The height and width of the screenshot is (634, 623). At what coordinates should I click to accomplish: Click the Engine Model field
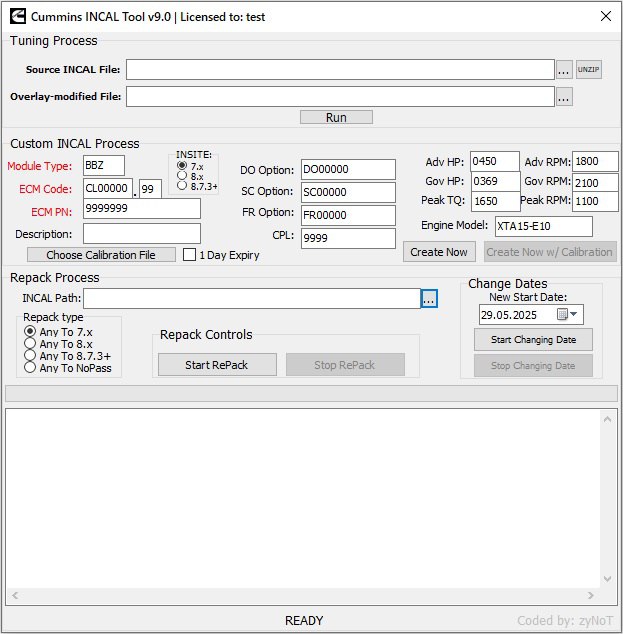(x=544, y=226)
